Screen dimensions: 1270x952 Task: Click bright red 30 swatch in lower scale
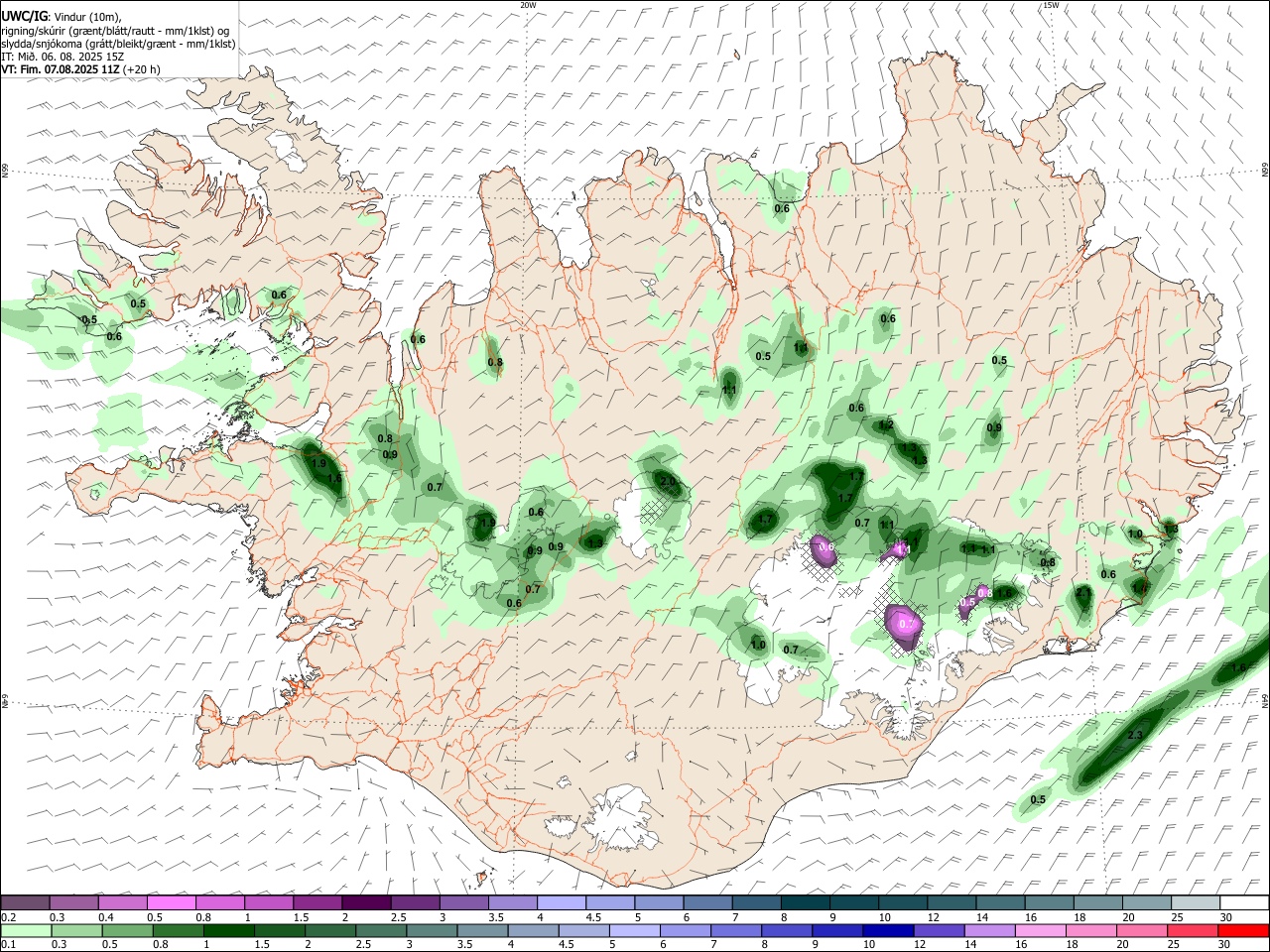click(x=1242, y=930)
